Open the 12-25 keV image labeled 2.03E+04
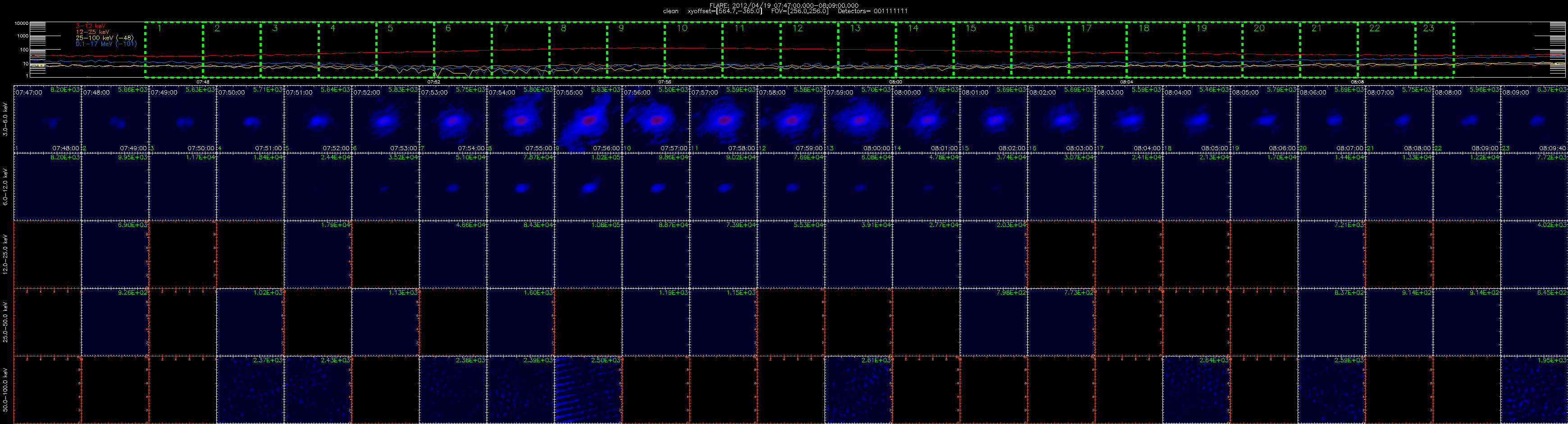 click(994, 254)
